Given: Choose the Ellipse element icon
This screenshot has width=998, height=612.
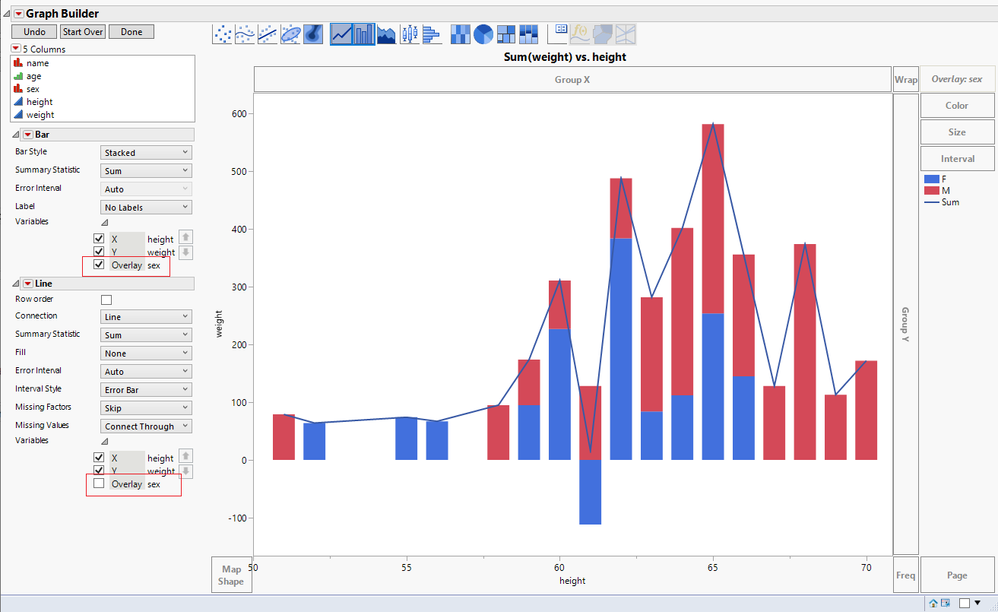Looking at the screenshot, I should pyautogui.click(x=290, y=34).
